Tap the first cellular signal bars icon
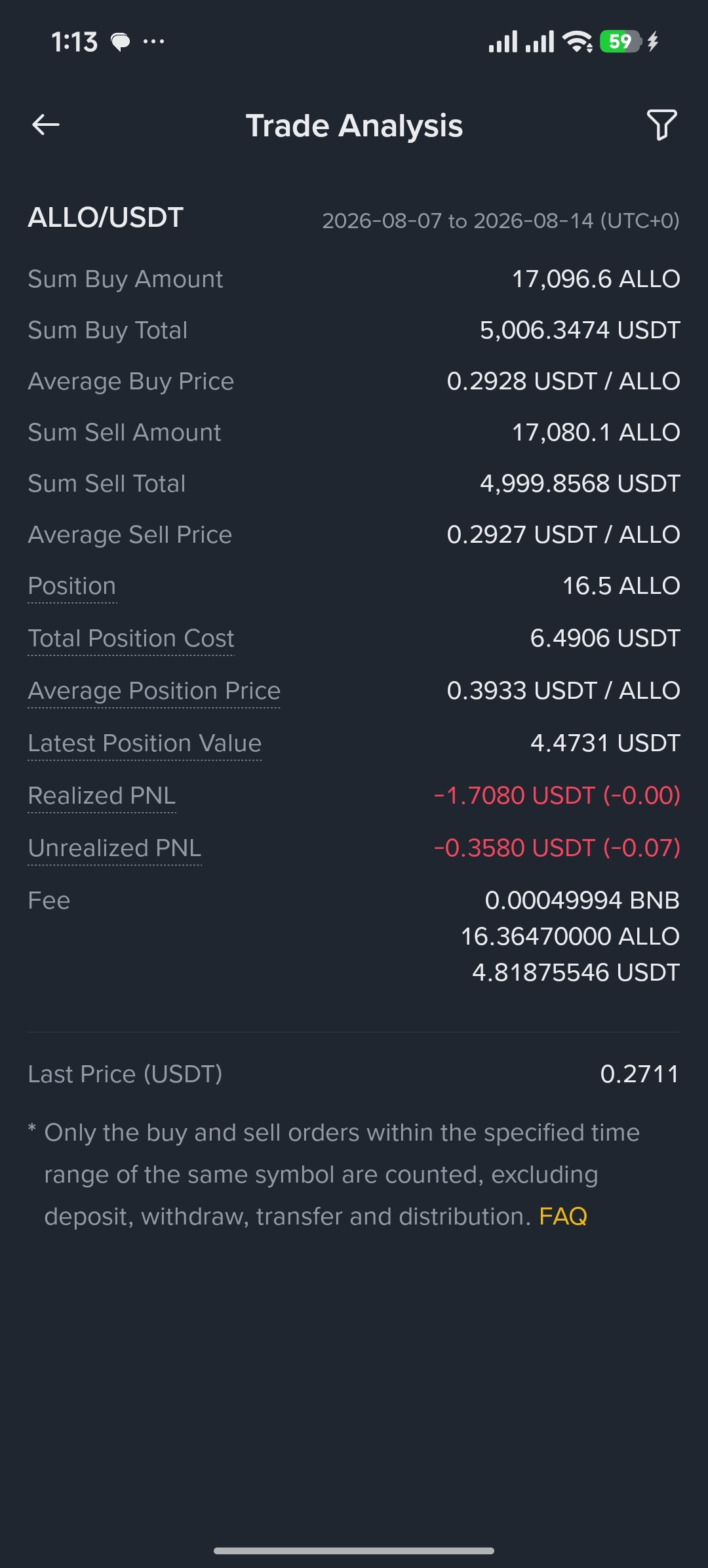The width and height of the screenshot is (708, 1568). click(503, 42)
